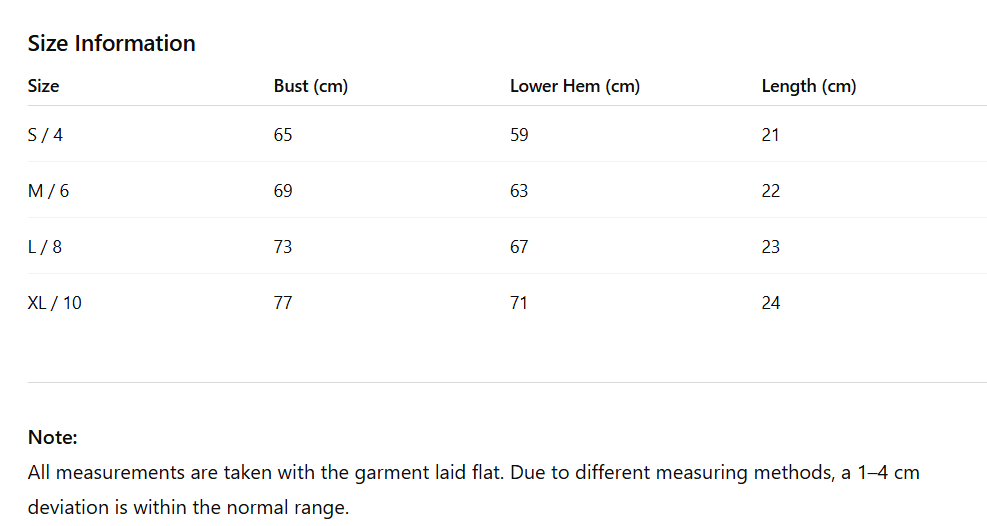Screen dimensions: 987x526
Task: Click length value 24
Action: (x=770, y=303)
